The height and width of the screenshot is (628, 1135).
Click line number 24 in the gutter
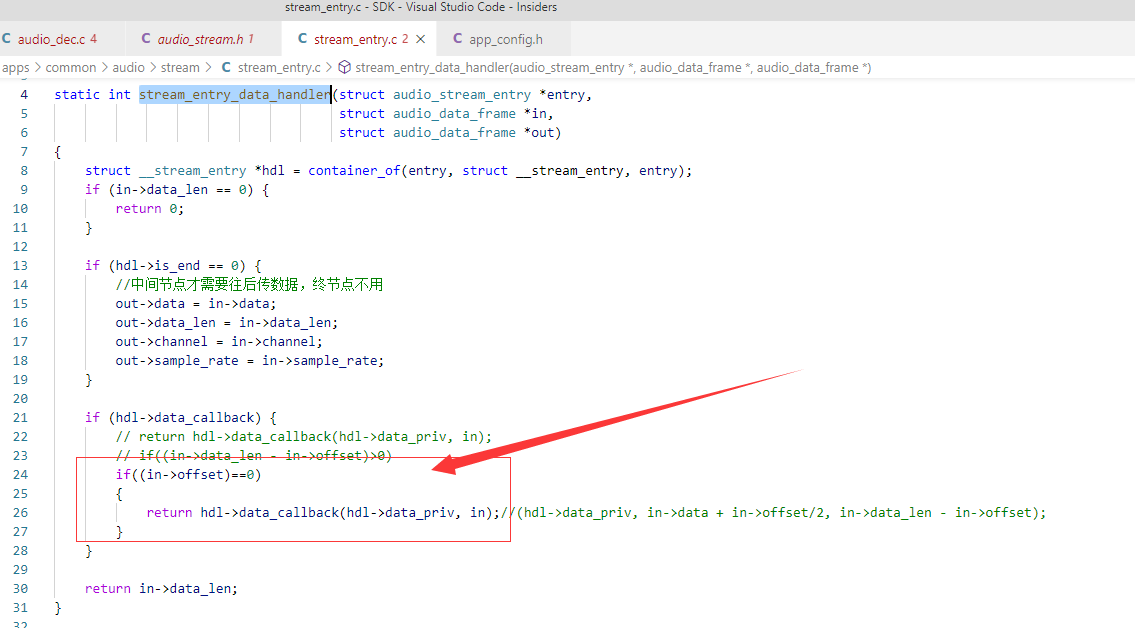(20, 475)
